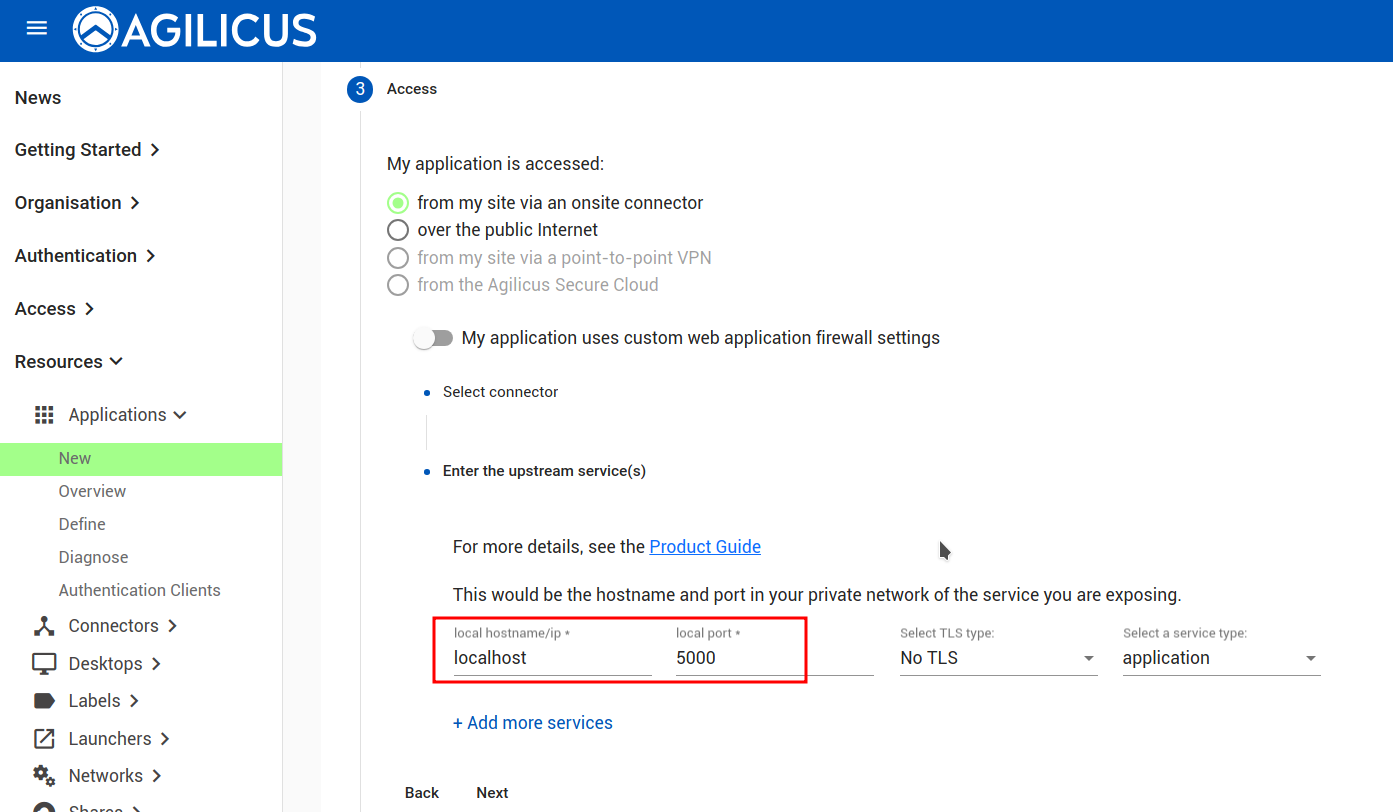Click the Applications grid icon
The height and width of the screenshot is (812, 1393).
pyautogui.click(x=44, y=415)
